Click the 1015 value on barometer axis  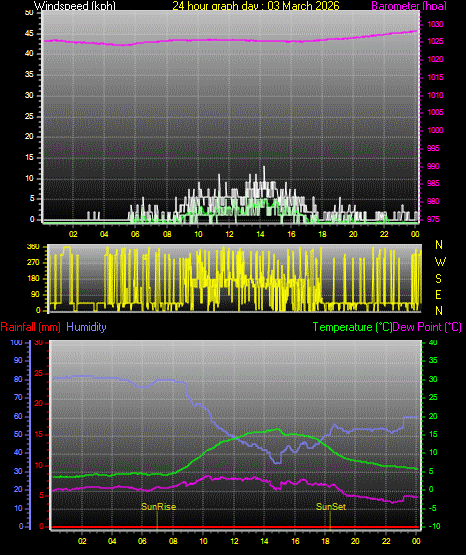[x=435, y=77]
